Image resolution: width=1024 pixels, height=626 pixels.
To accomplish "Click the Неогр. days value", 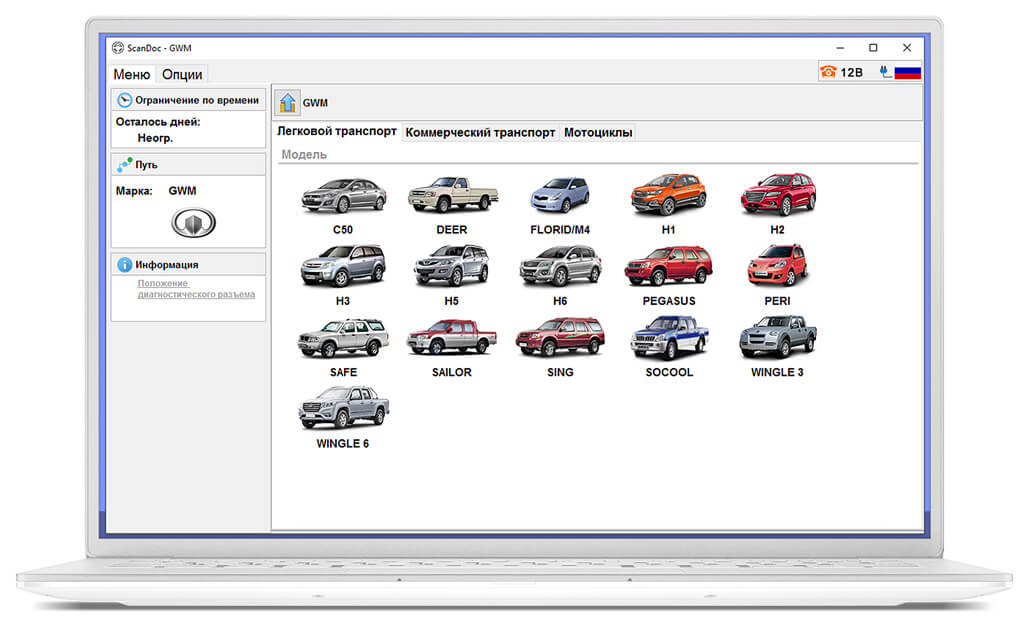I will pos(155,138).
